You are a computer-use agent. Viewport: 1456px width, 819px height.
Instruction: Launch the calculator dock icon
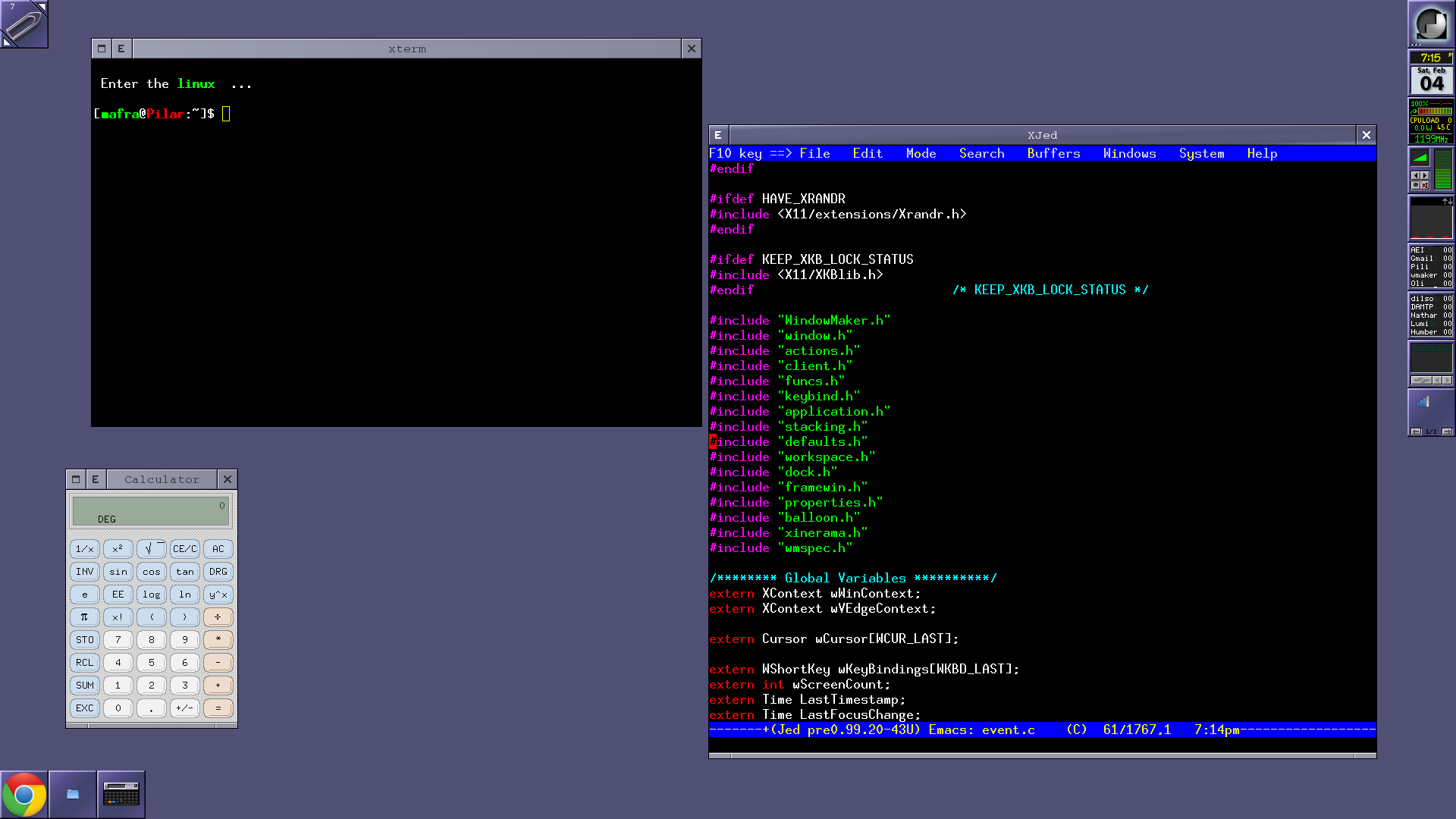[x=121, y=794]
